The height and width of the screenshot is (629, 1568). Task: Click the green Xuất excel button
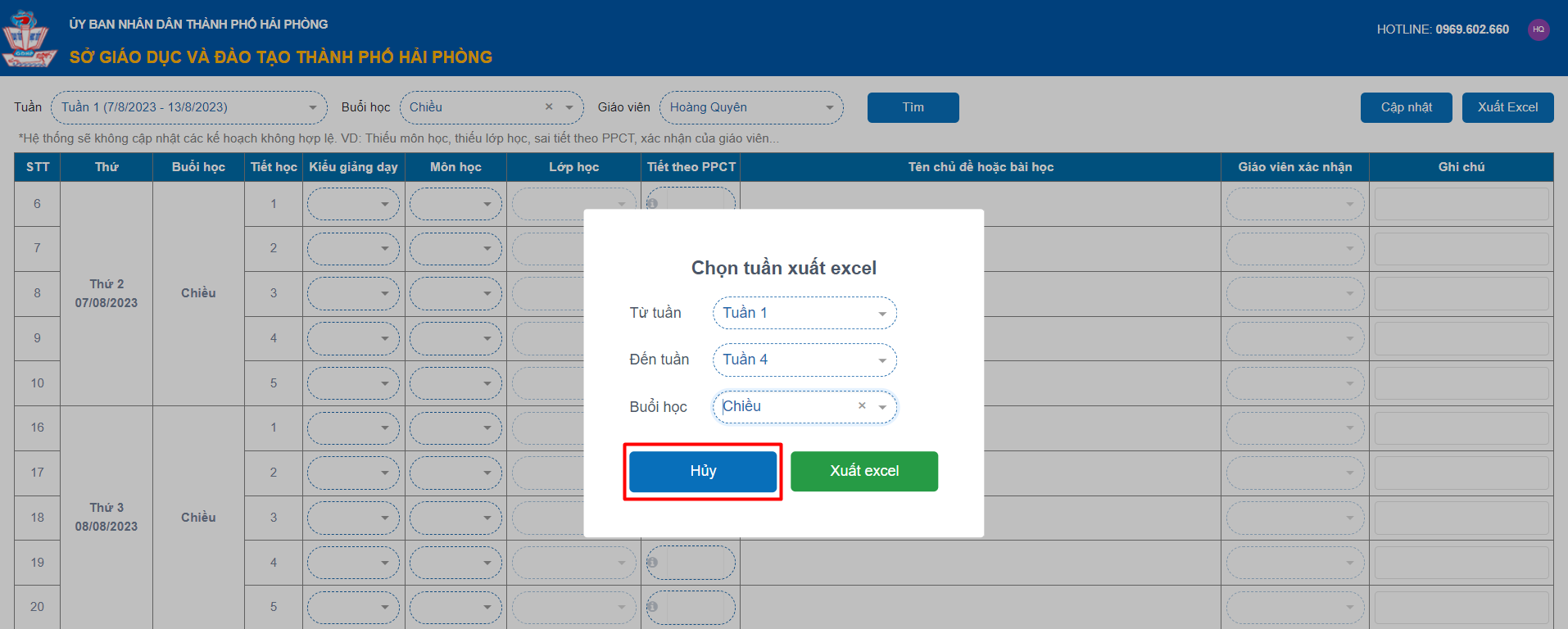(863, 471)
